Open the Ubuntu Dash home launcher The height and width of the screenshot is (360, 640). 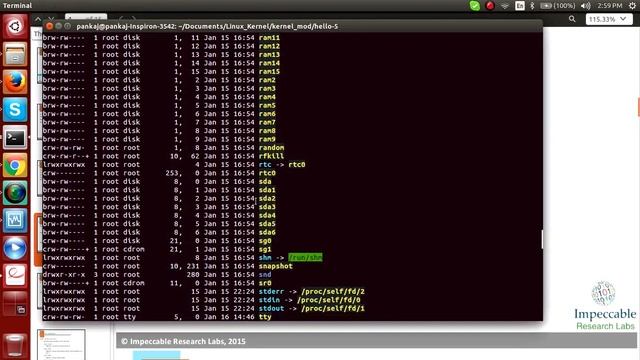click(x=15, y=27)
